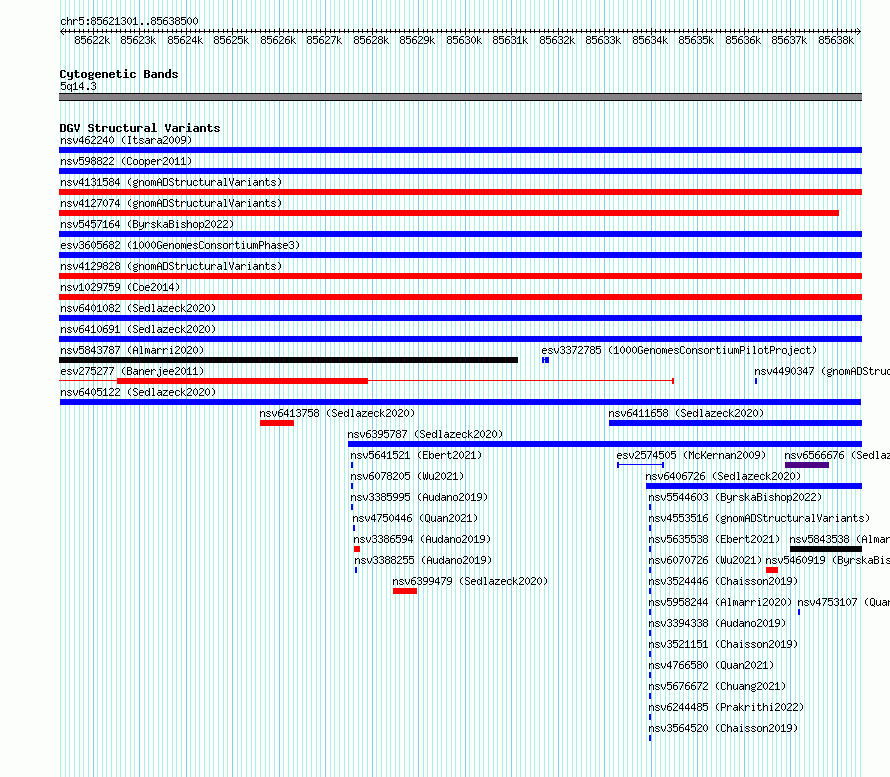Click nsv6078205 (Wu2021) label
This screenshot has width=890, height=777.
pos(407,476)
